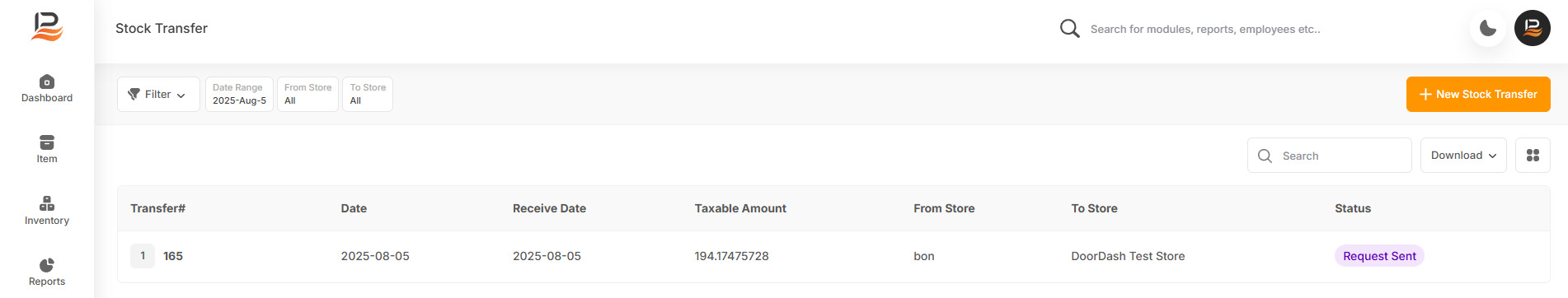Click New Stock Transfer button
The height and width of the screenshot is (298, 1568).
1478,95
